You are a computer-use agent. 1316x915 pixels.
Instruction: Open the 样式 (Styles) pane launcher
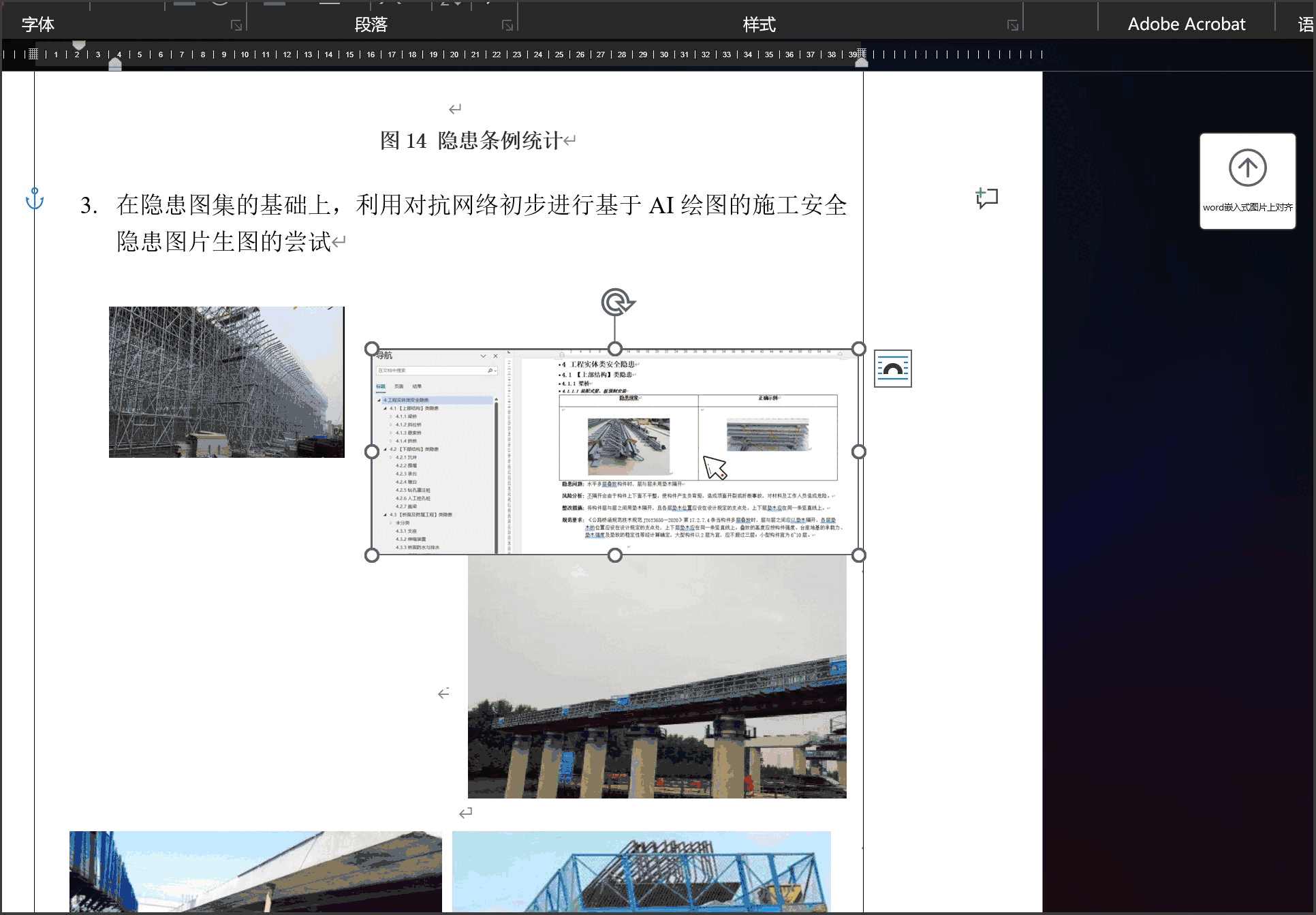(x=1013, y=25)
